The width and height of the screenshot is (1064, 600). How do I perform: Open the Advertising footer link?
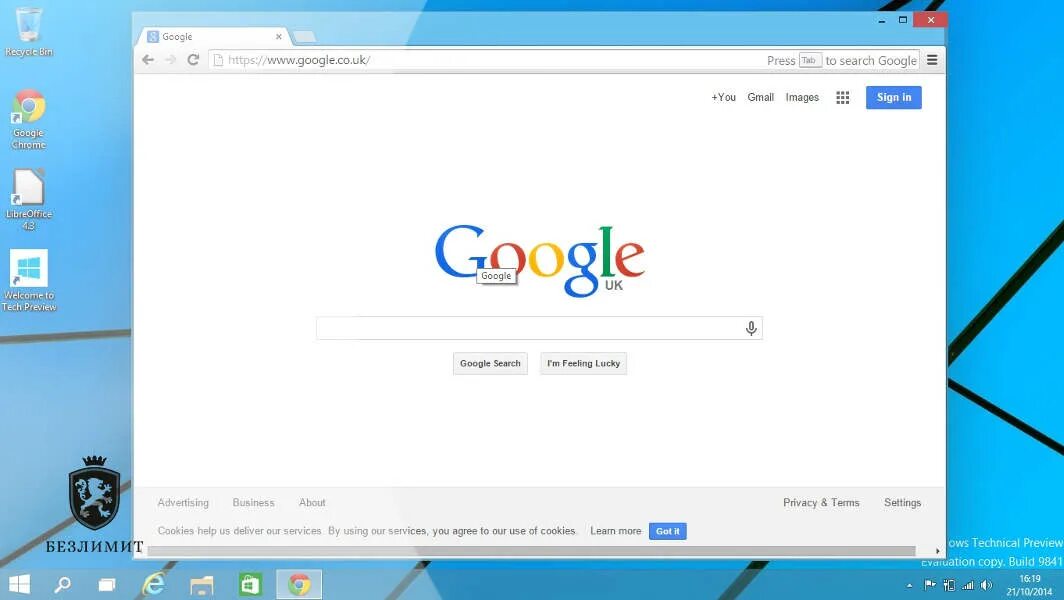[183, 503]
